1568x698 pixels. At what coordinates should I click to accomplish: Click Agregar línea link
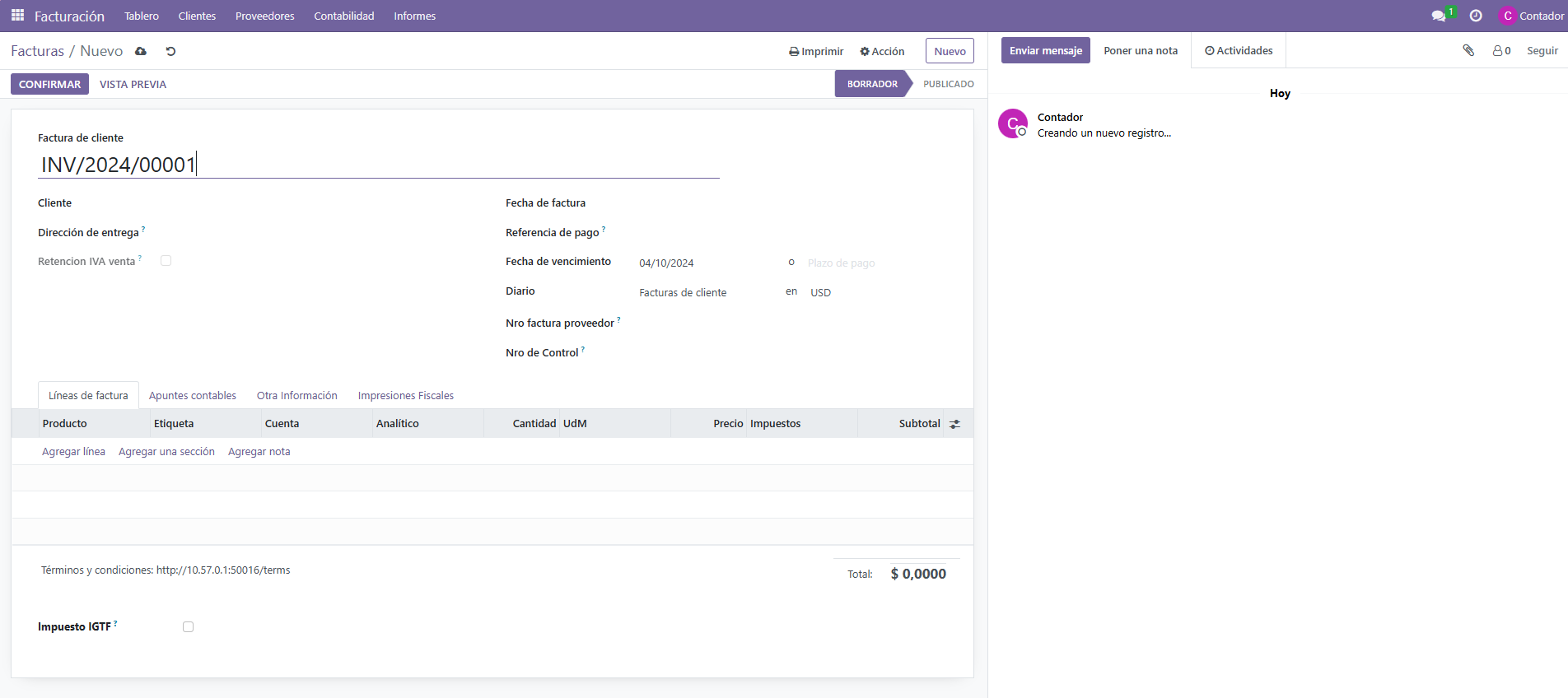[73, 452]
